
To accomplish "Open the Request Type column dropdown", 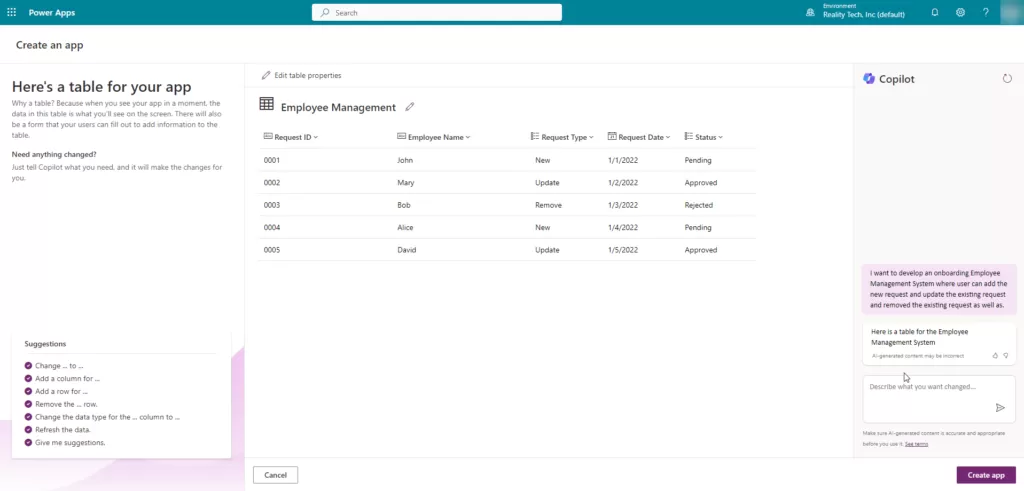I will click(x=591, y=137).
